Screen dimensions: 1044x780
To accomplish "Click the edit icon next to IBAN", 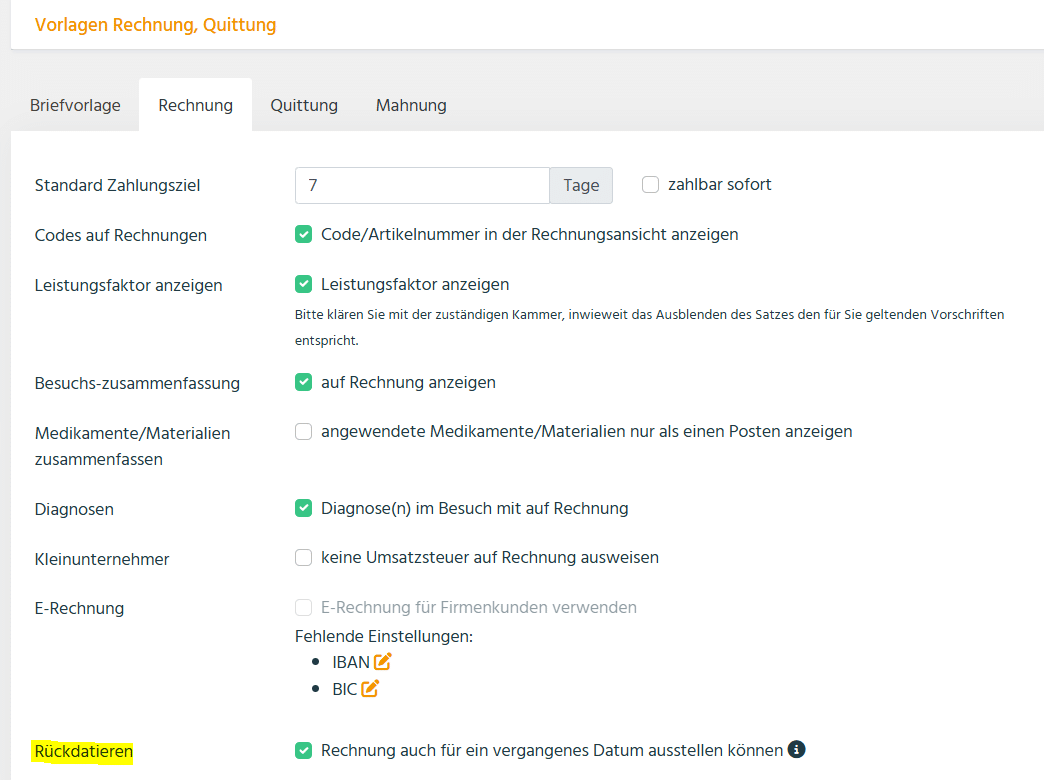I will tap(383, 662).
